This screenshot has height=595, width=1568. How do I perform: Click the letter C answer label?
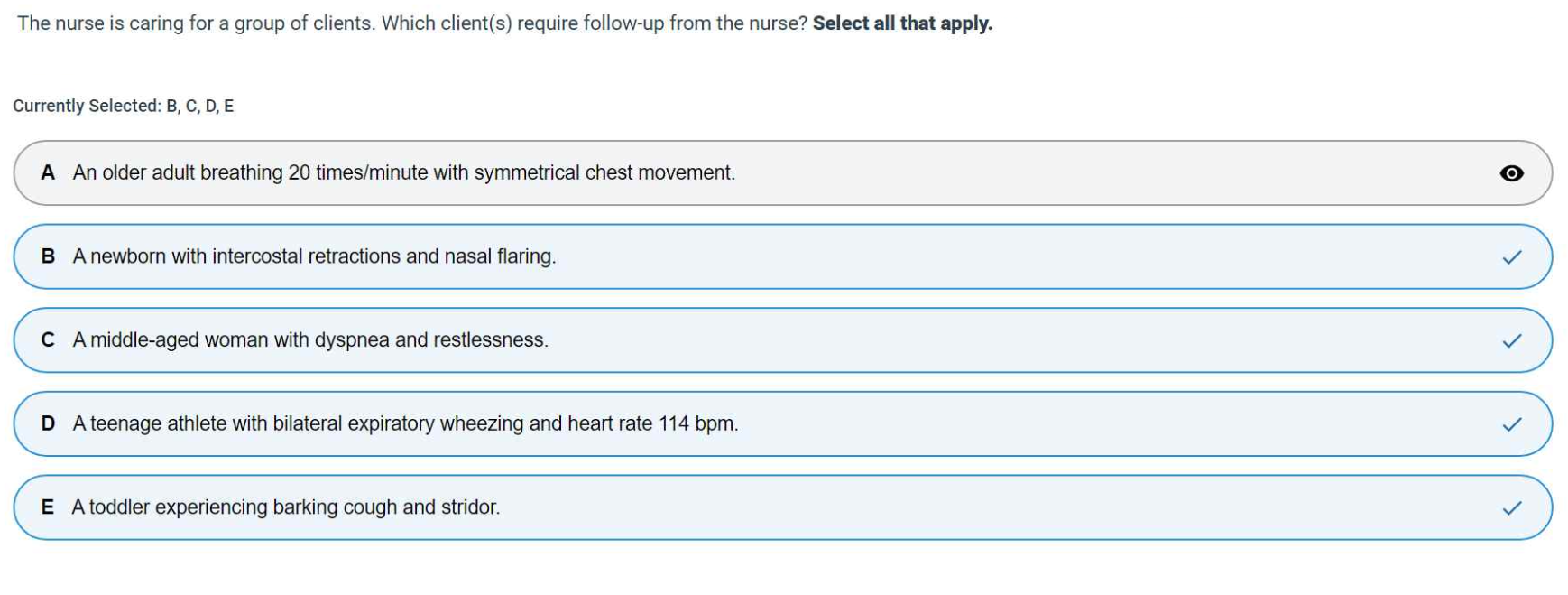click(48, 340)
